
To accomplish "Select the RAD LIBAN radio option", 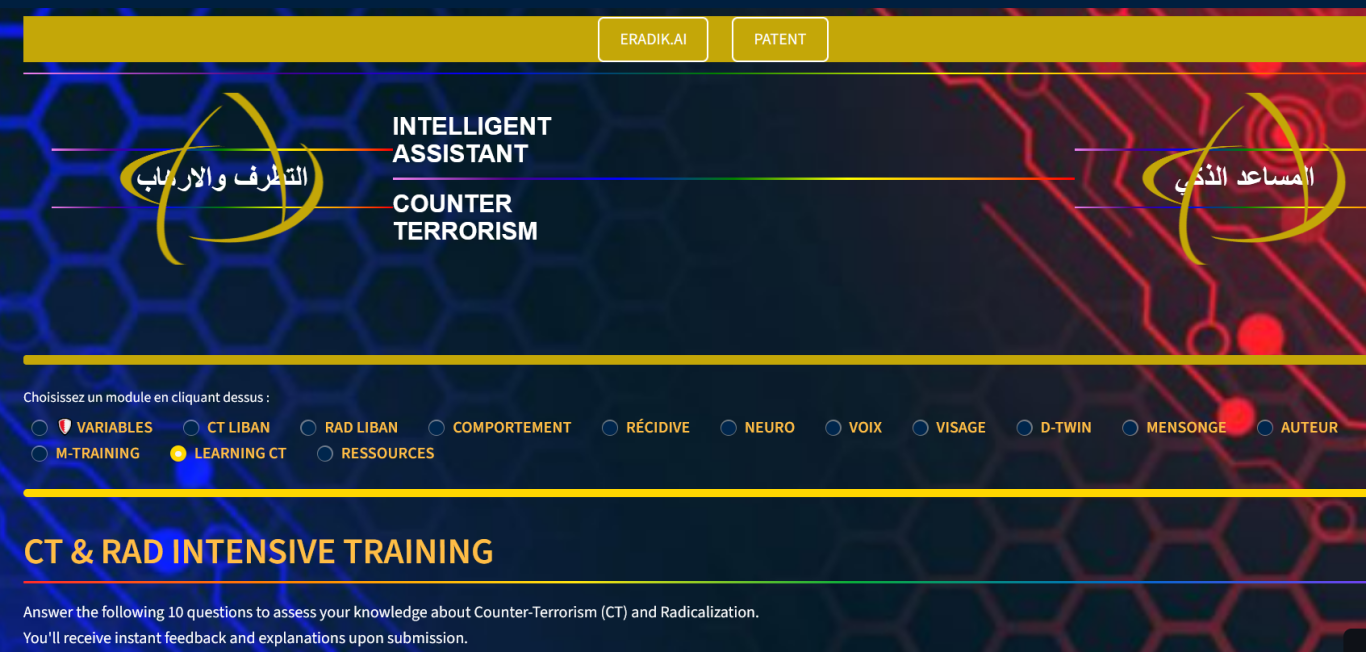I will [308, 428].
